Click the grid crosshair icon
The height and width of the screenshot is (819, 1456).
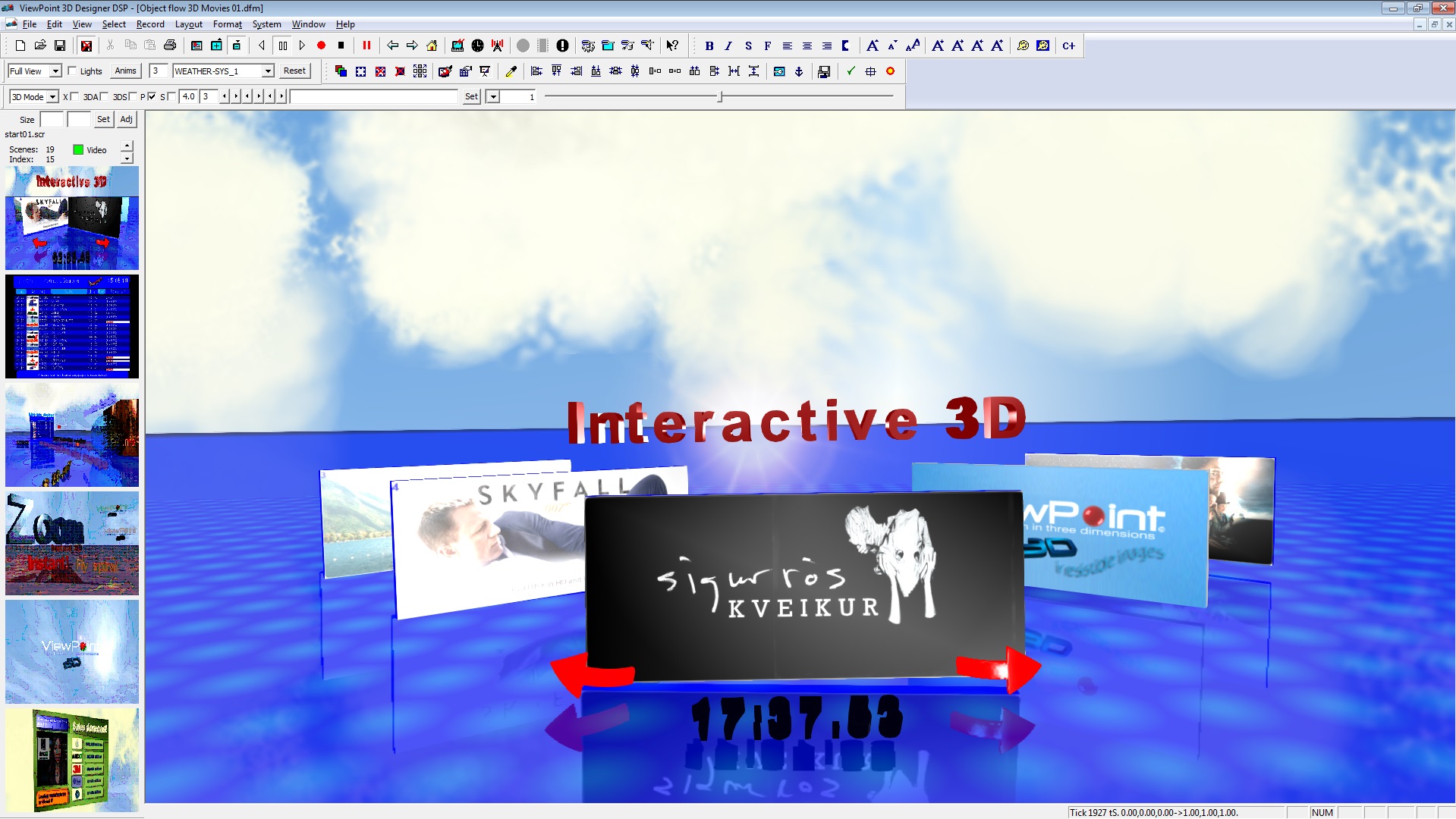pos(870,71)
